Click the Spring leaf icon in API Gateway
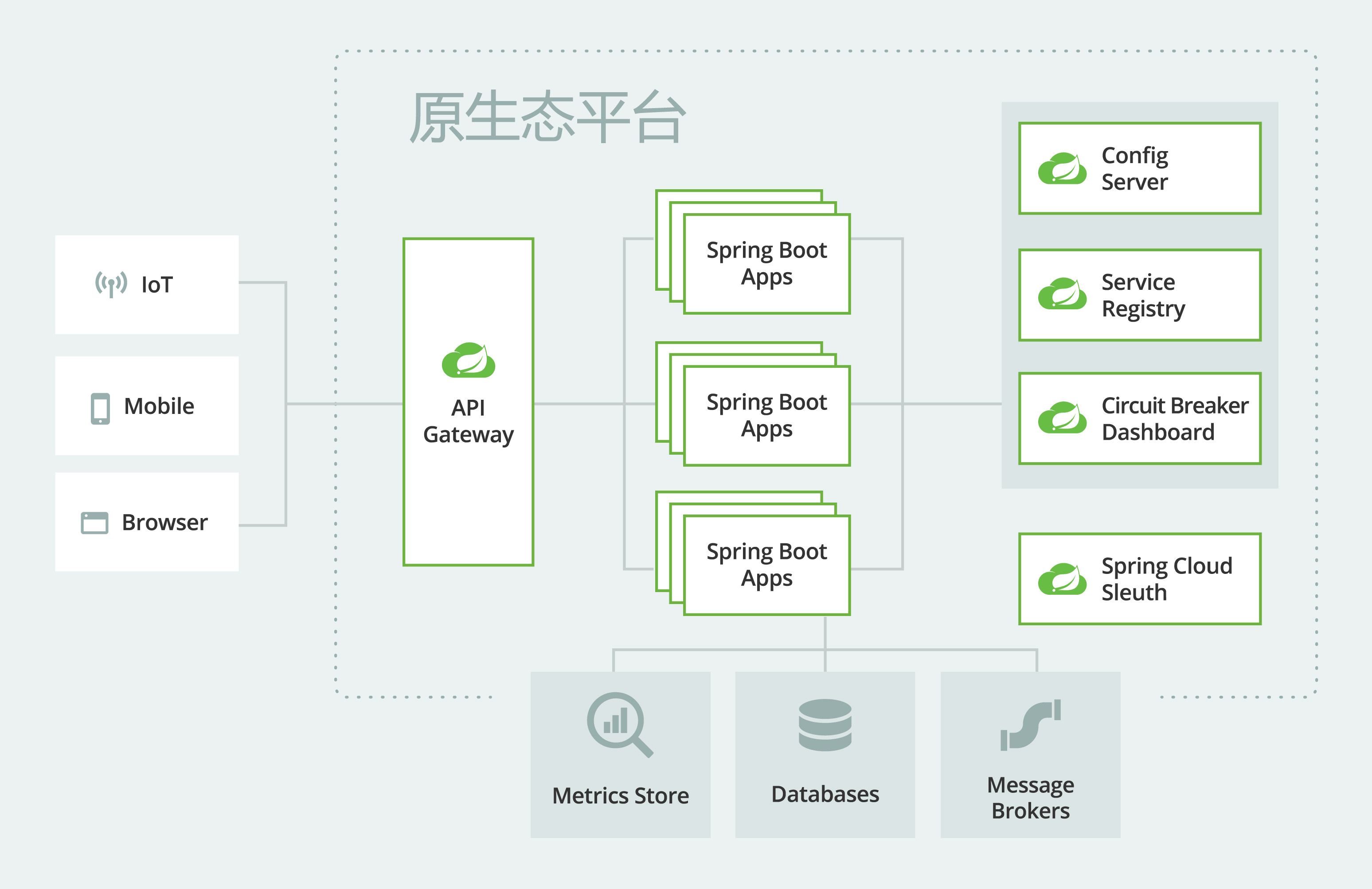Screen dimensions: 1372x889 (468, 360)
